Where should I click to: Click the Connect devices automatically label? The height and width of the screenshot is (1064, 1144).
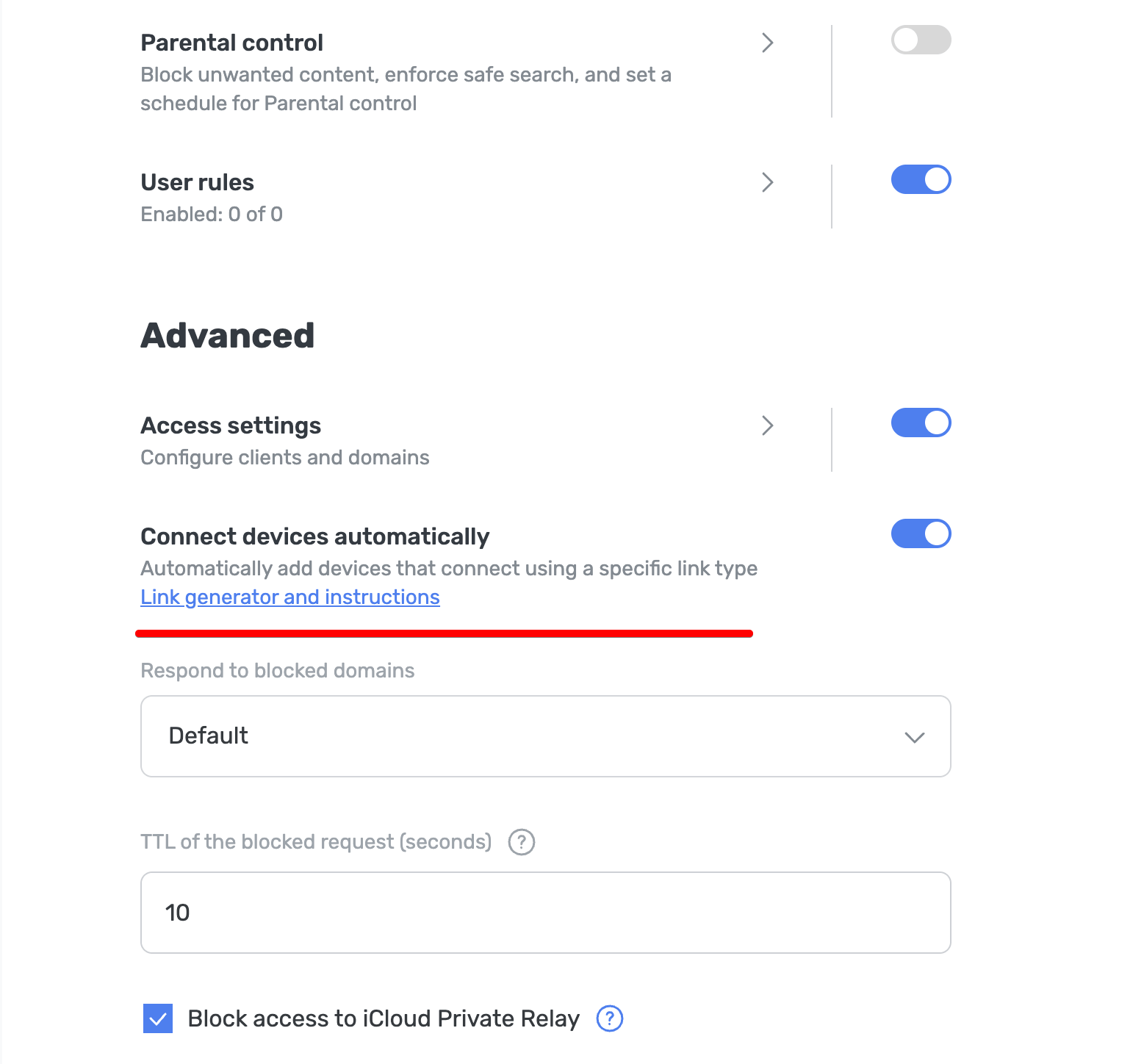pos(314,536)
